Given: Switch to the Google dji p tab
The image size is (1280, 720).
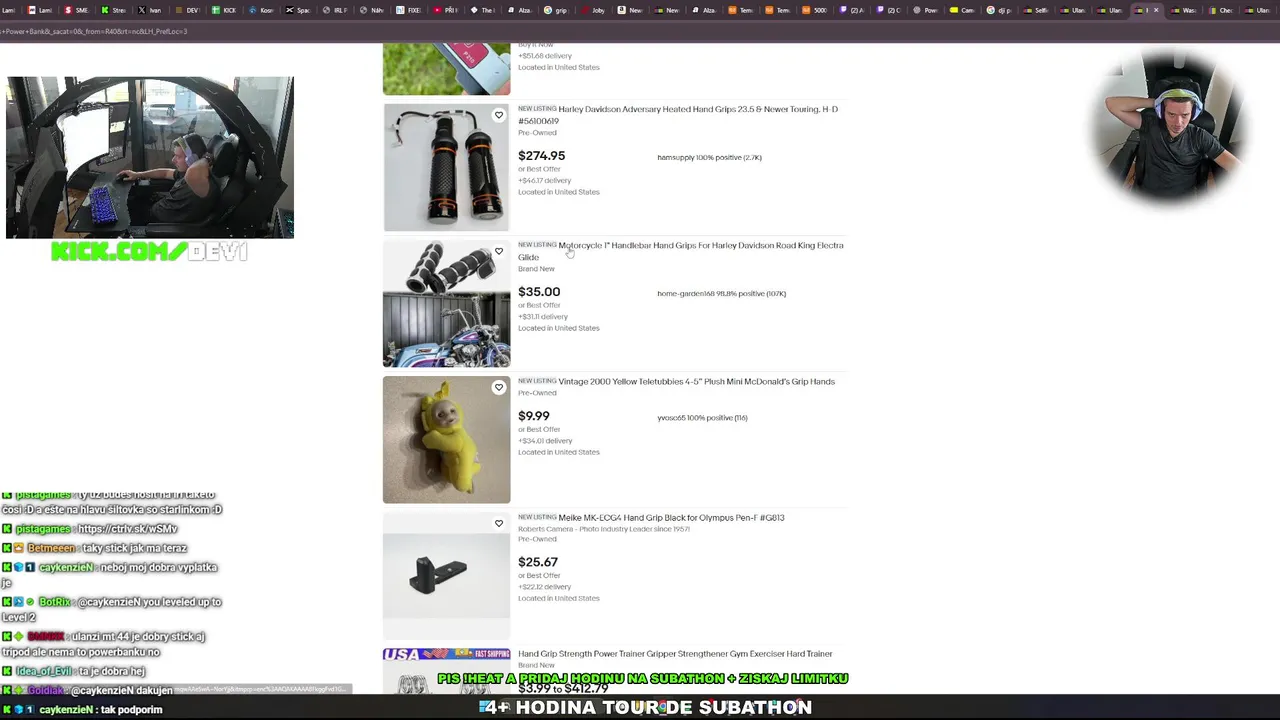Looking at the screenshot, I should [1000, 10].
